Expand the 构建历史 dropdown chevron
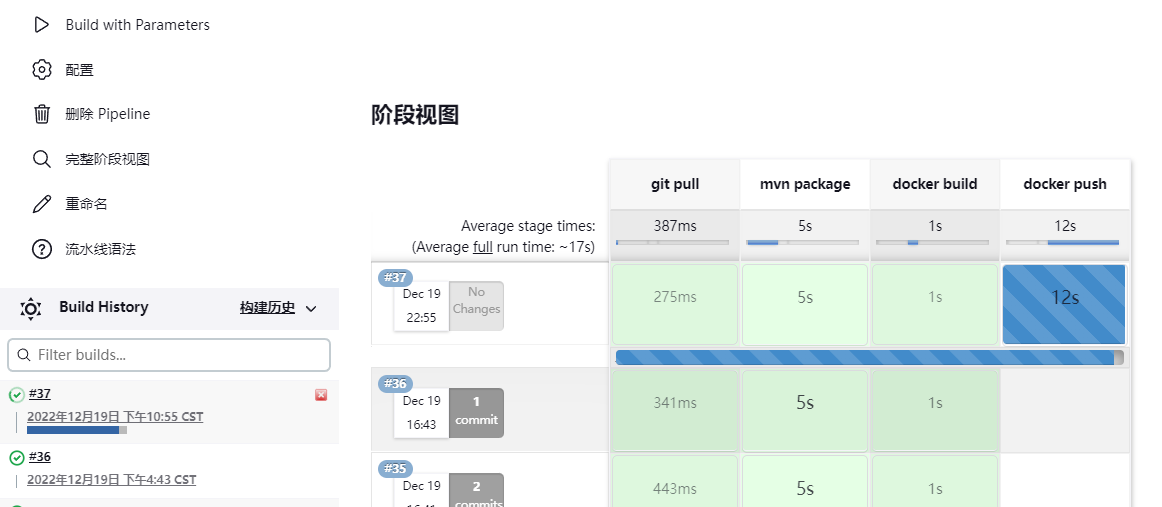Screen dimensions: 1162x507 (311, 309)
